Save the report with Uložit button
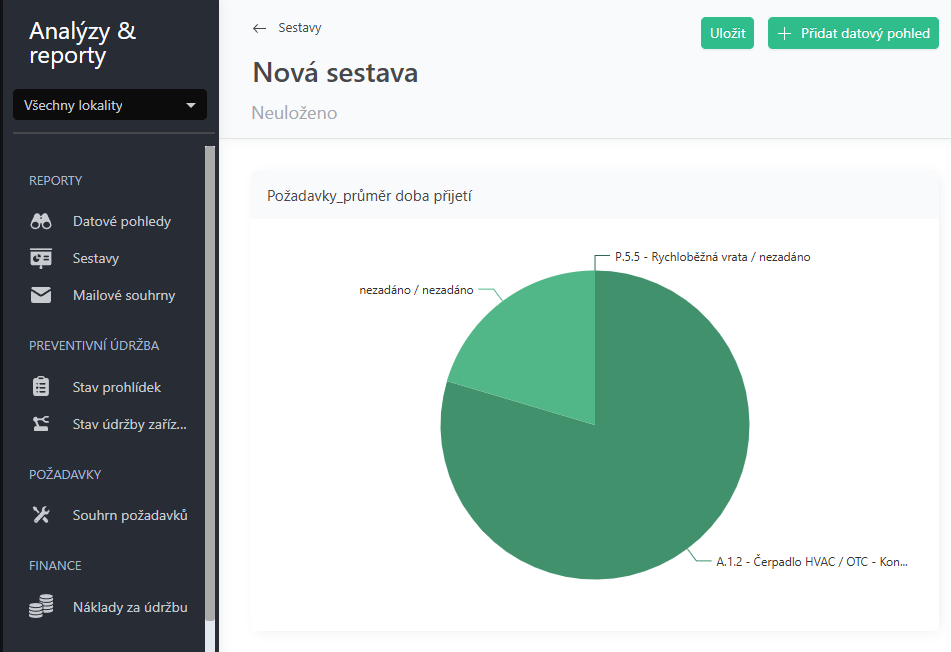This screenshot has height=652, width=951. [x=727, y=33]
